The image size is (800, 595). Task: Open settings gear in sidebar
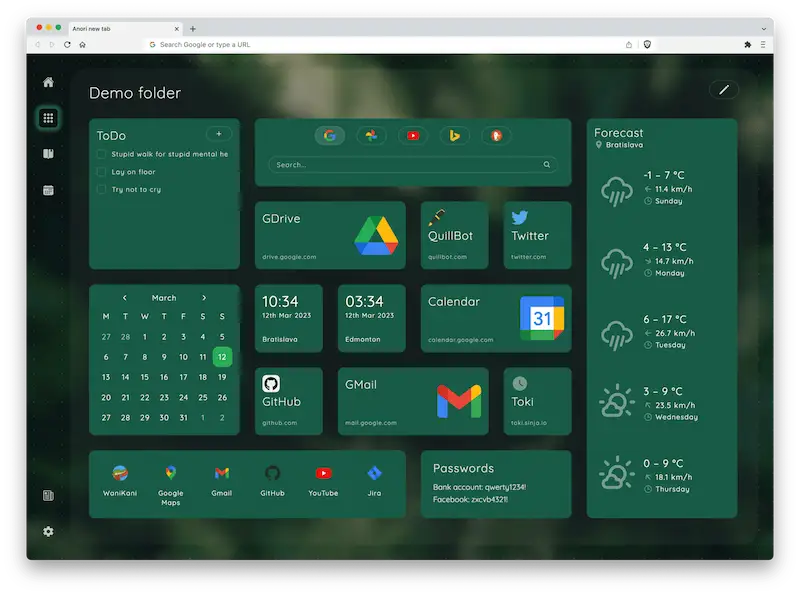tap(48, 532)
